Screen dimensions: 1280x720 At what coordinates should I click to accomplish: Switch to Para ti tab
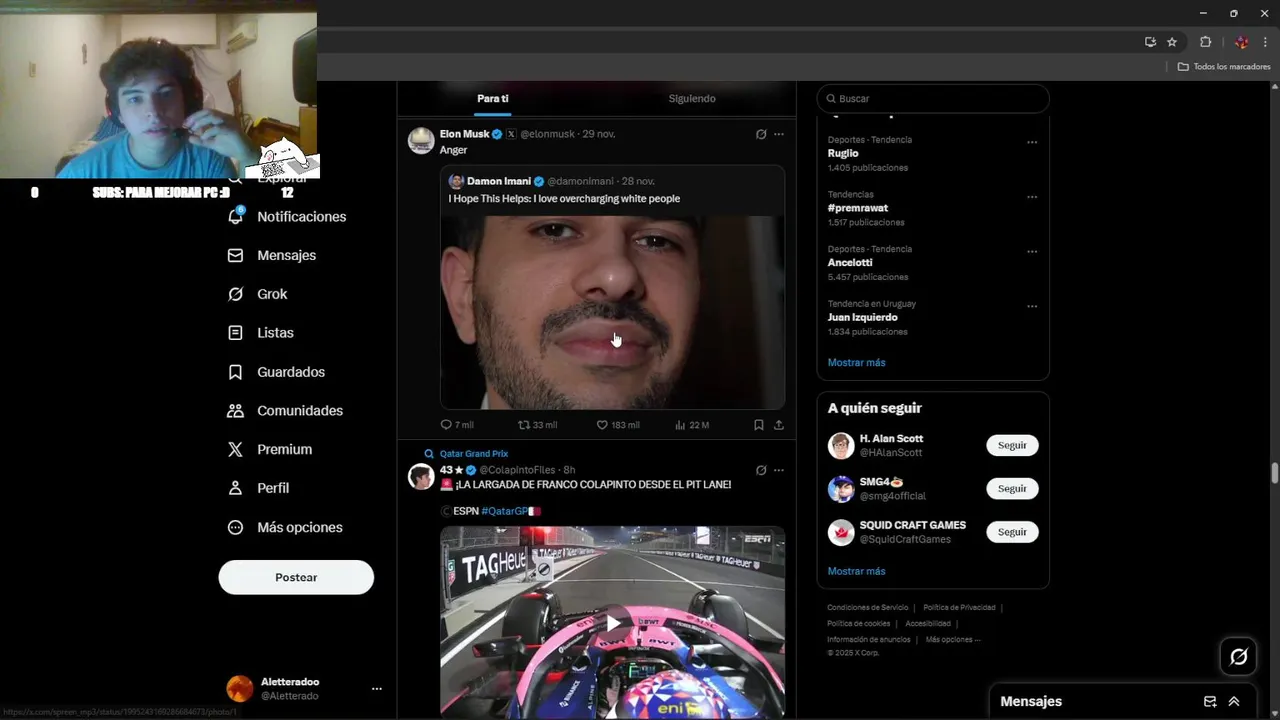(x=493, y=99)
